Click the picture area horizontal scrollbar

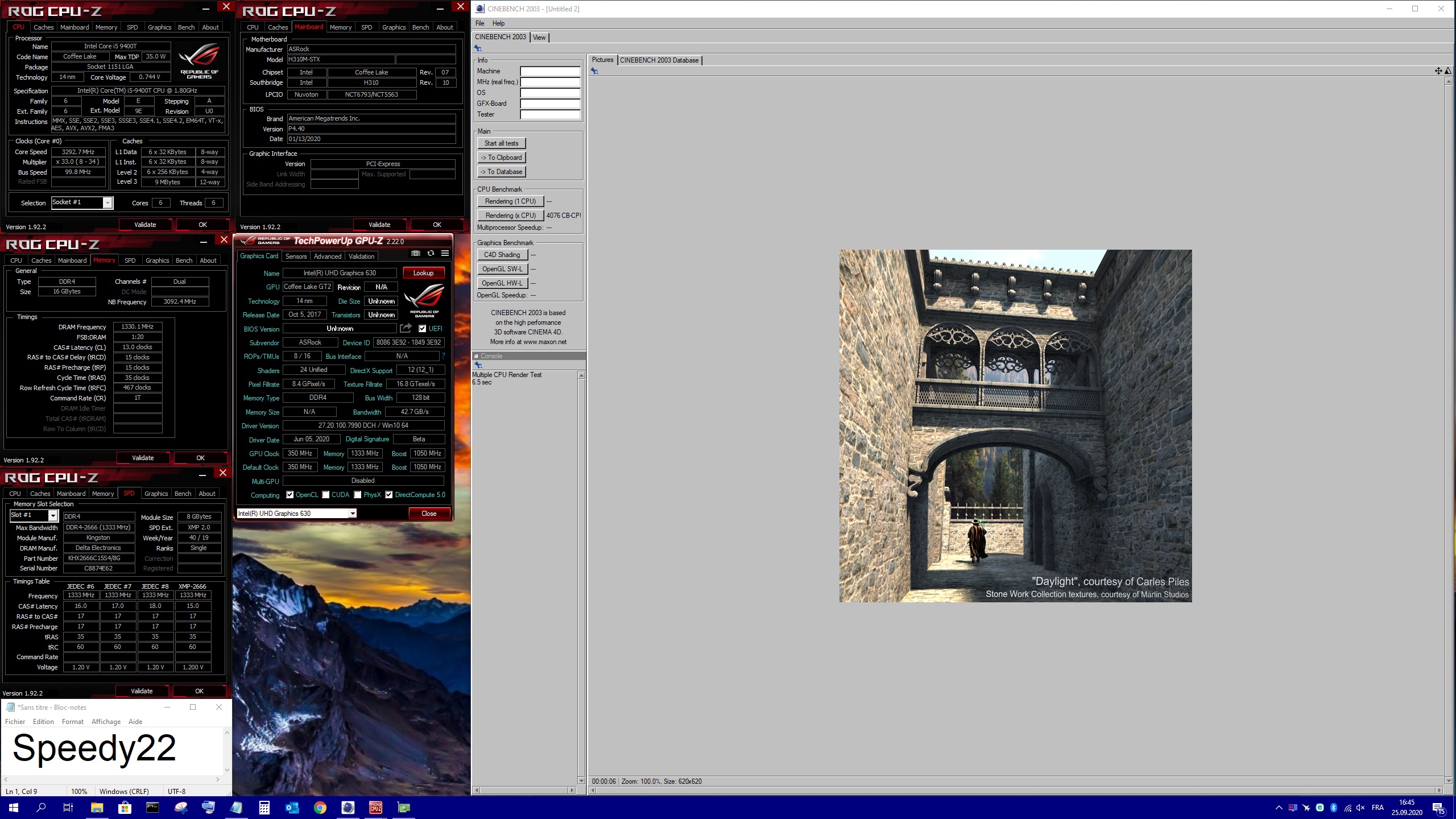click(x=1016, y=791)
